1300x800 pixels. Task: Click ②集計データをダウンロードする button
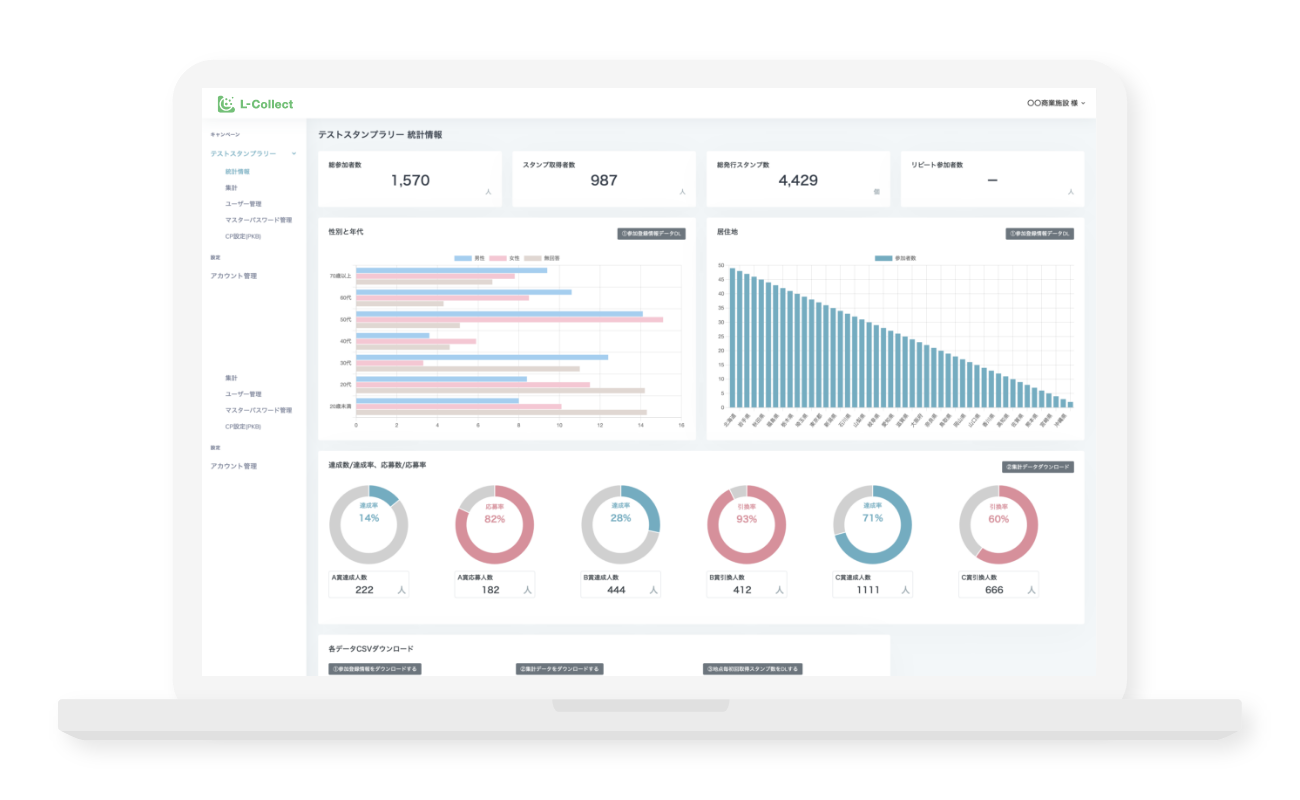click(560, 669)
